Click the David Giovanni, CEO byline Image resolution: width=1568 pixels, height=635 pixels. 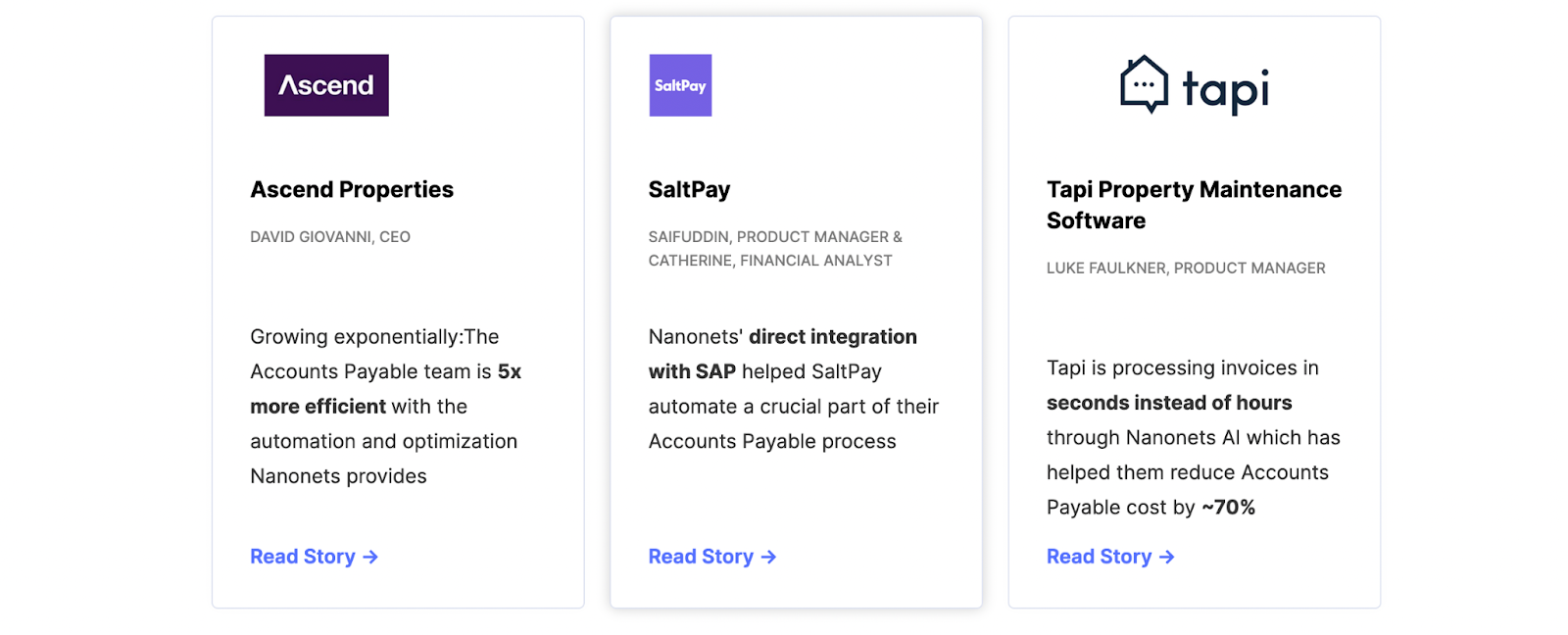point(330,237)
